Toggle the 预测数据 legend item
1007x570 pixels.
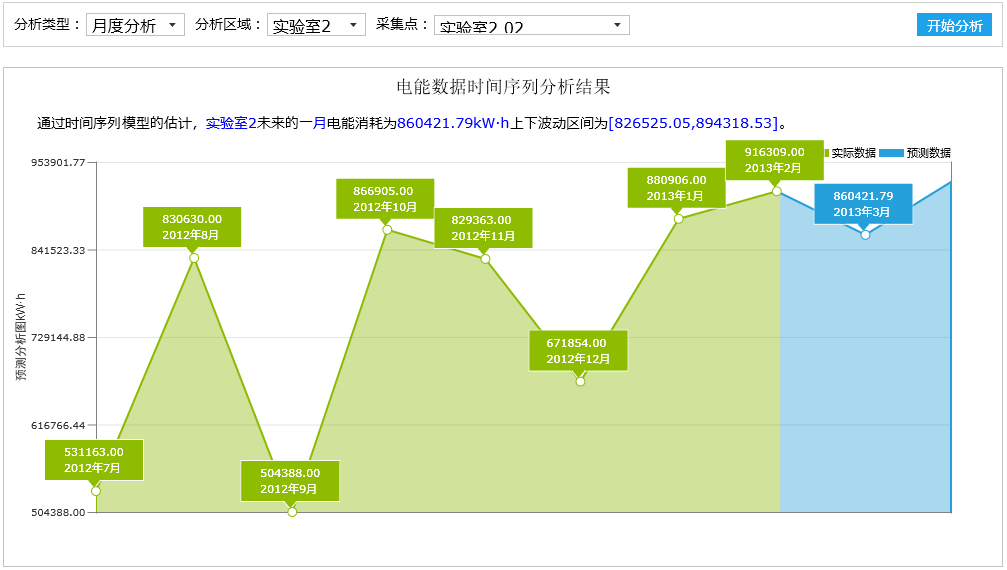[x=928, y=153]
